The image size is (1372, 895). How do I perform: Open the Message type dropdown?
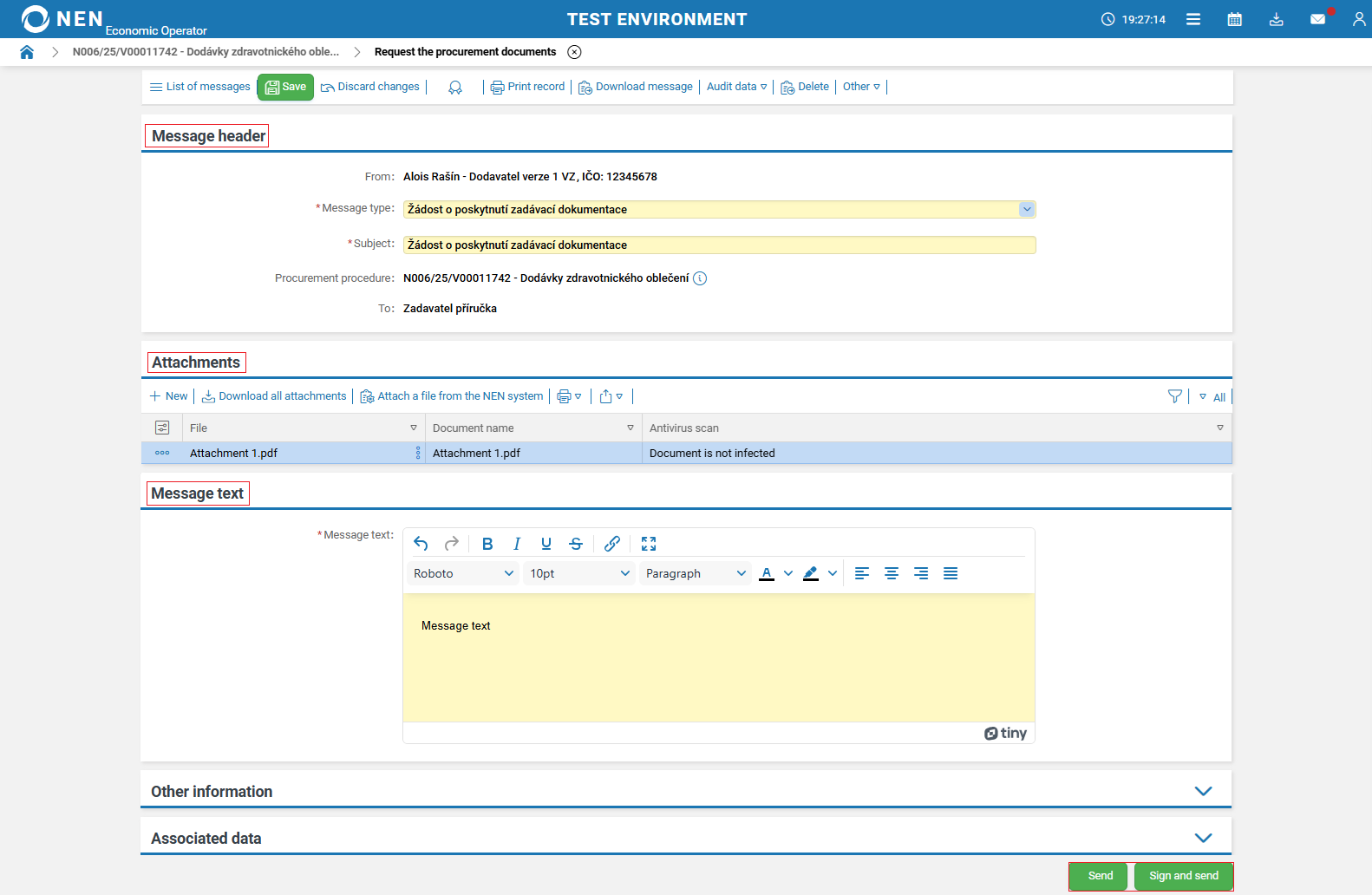pyautogui.click(x=1027, y=209)
